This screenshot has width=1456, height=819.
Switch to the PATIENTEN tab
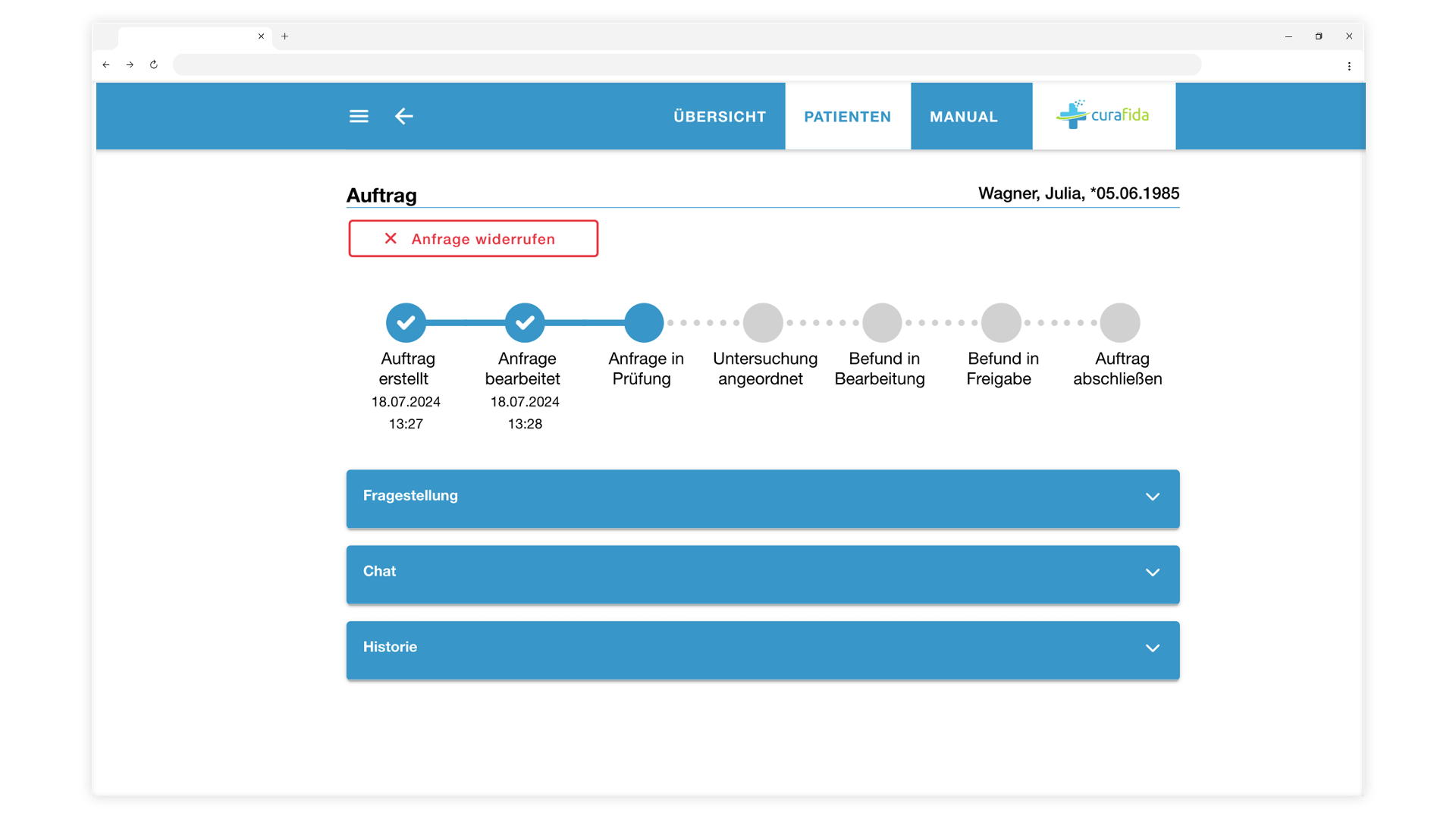[x=848, y=116]
